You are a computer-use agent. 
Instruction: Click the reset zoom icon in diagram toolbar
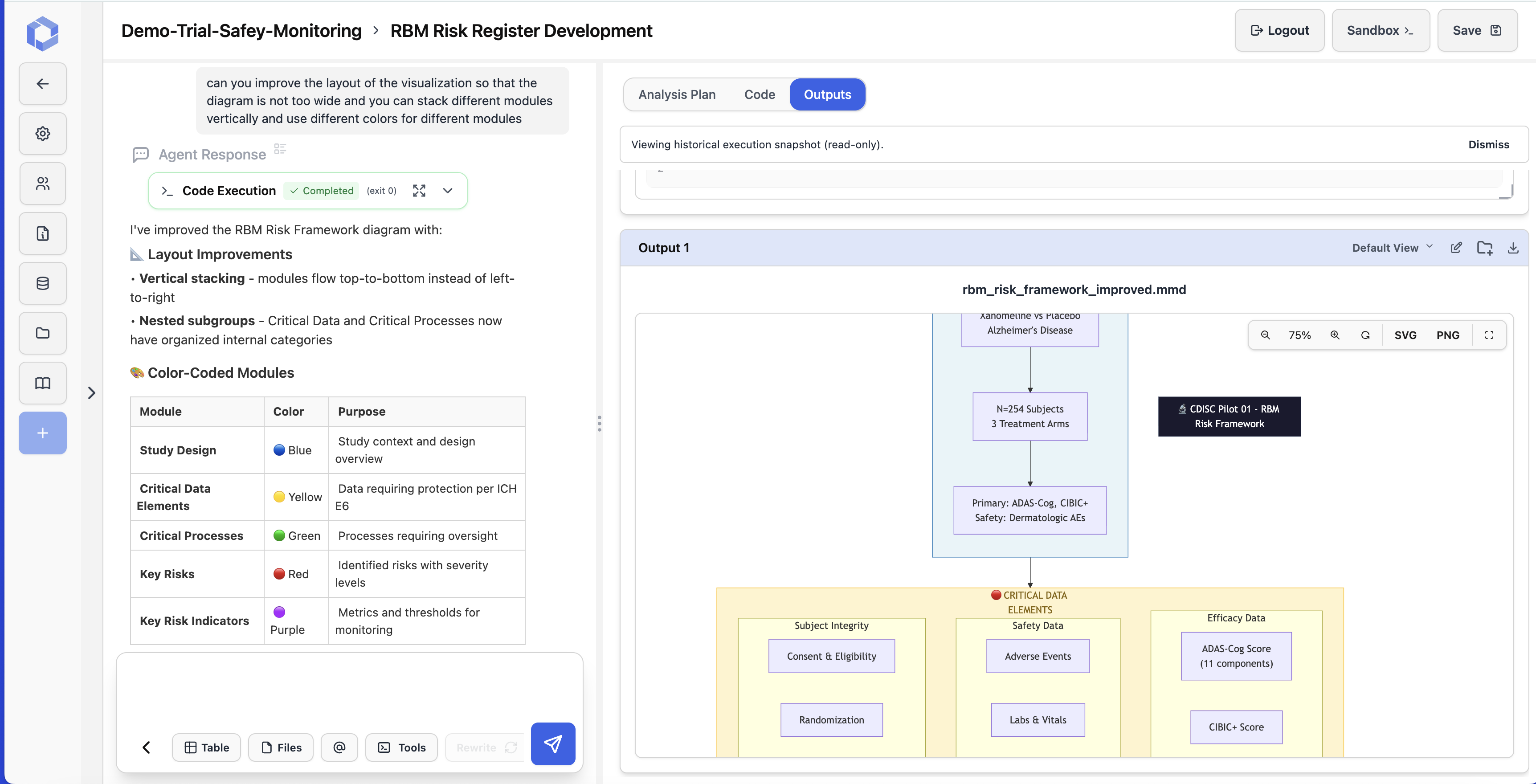[x=1365, y=335]
